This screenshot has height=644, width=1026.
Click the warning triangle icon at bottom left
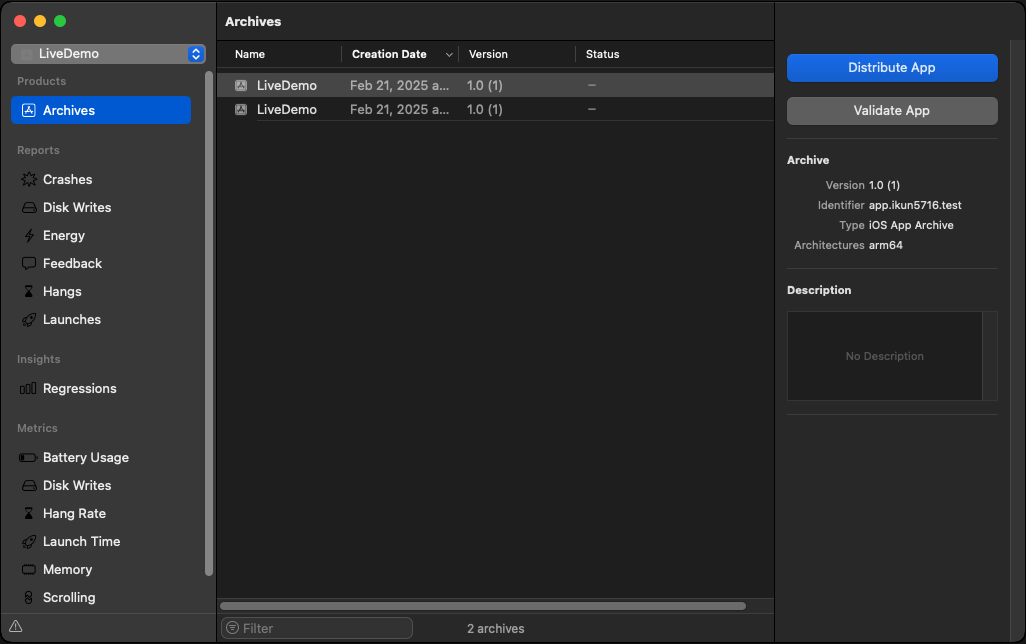click(x=16, y=626)
